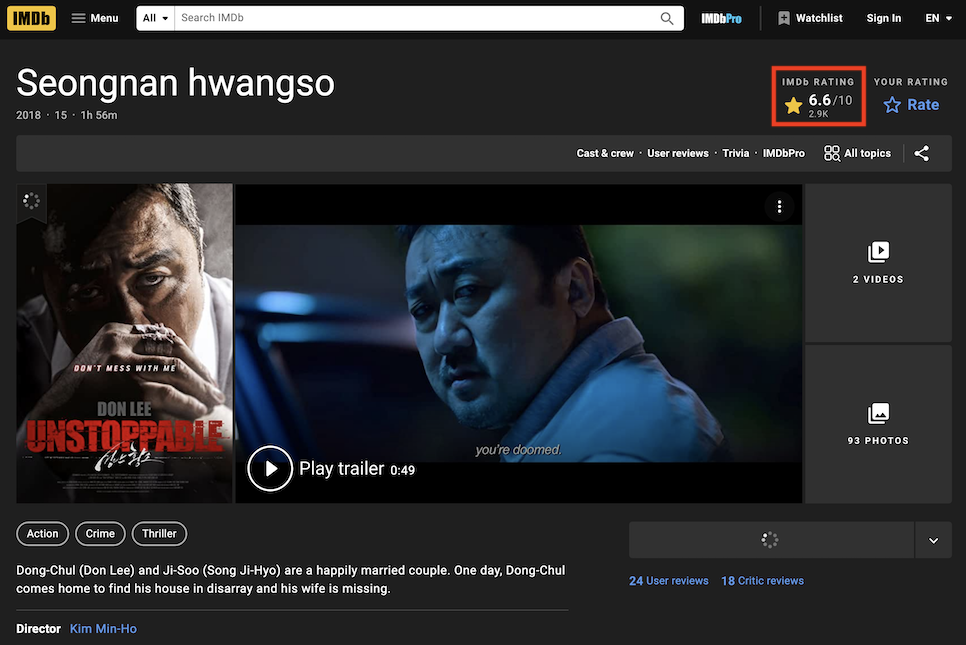Open the 93 Photos tile
This screenshot has height=645, width=966.
point(878,424)
